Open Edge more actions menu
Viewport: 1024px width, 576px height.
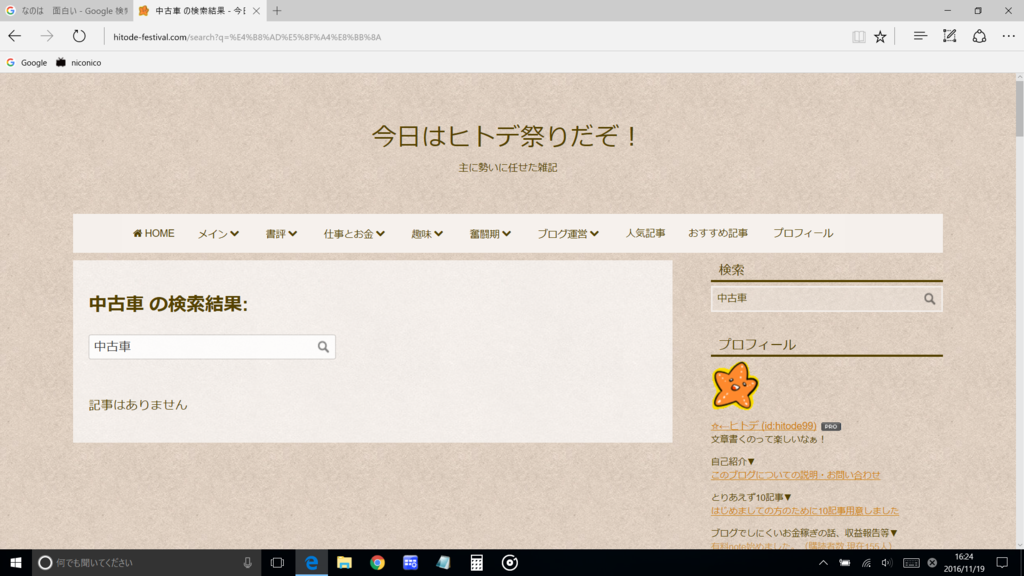coord(1008,37)
